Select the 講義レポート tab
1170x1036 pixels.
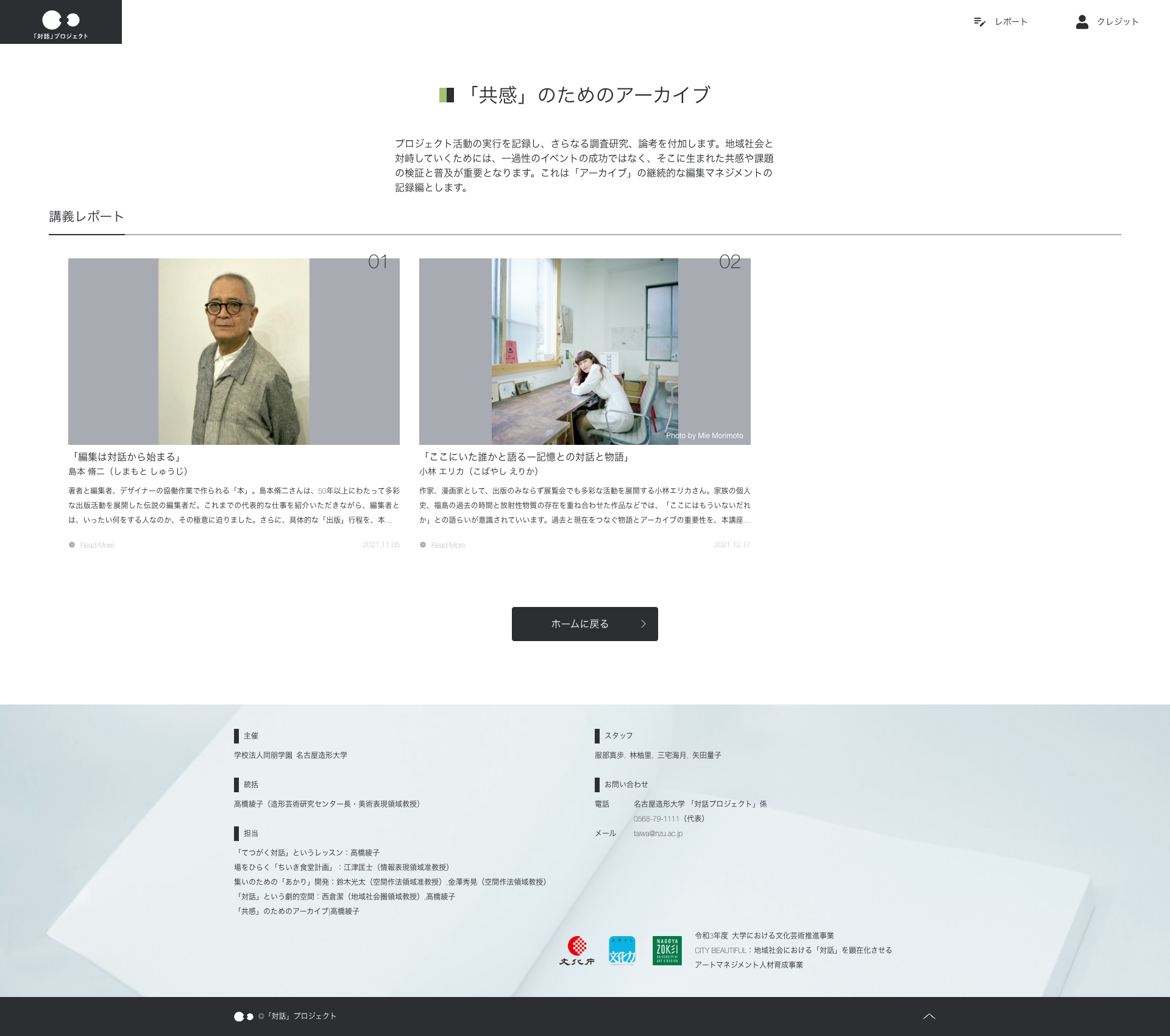click(87, 216)
